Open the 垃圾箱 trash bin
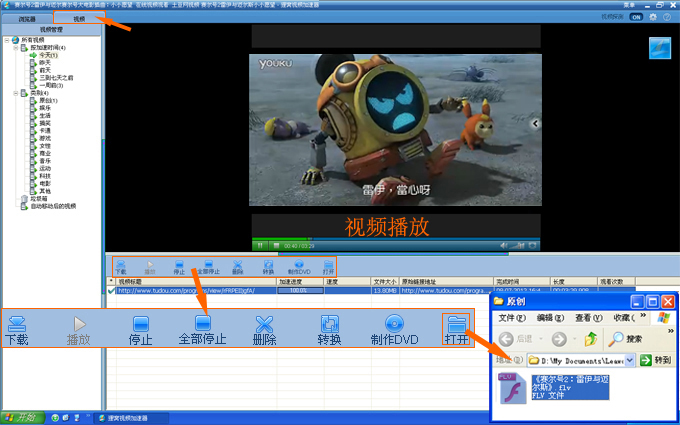 [x=36, y=199]
